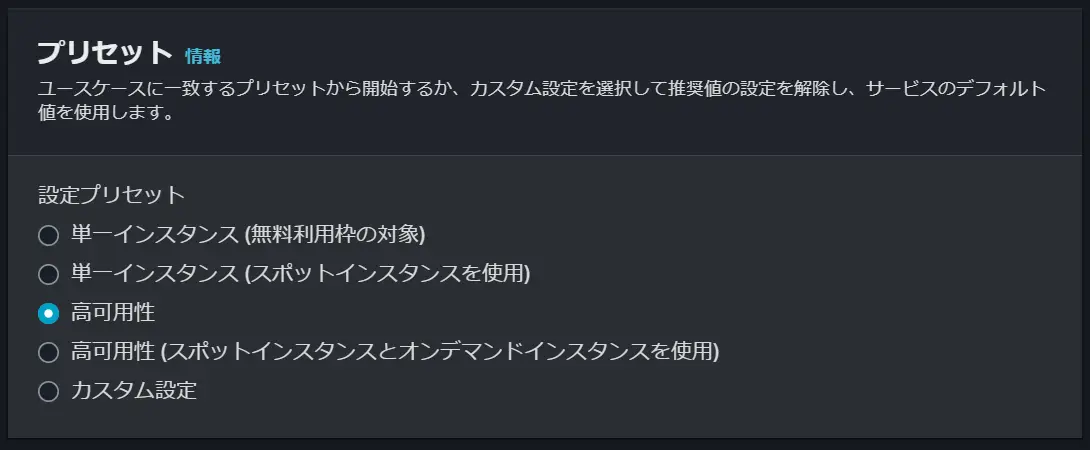Click the selected 高可用性 radio button
This screenshot has width=1090, height=450.
49,314
